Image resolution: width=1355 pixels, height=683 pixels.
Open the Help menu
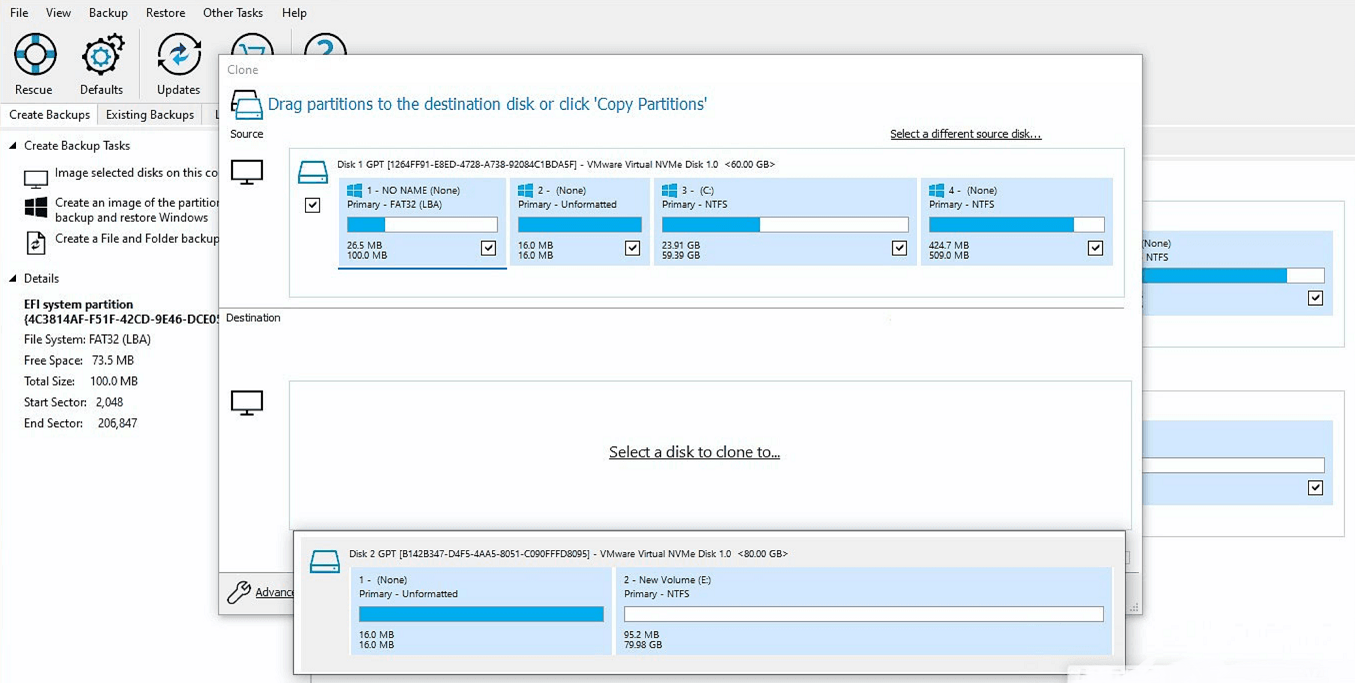pyautogui.click(x=294, y=13)
